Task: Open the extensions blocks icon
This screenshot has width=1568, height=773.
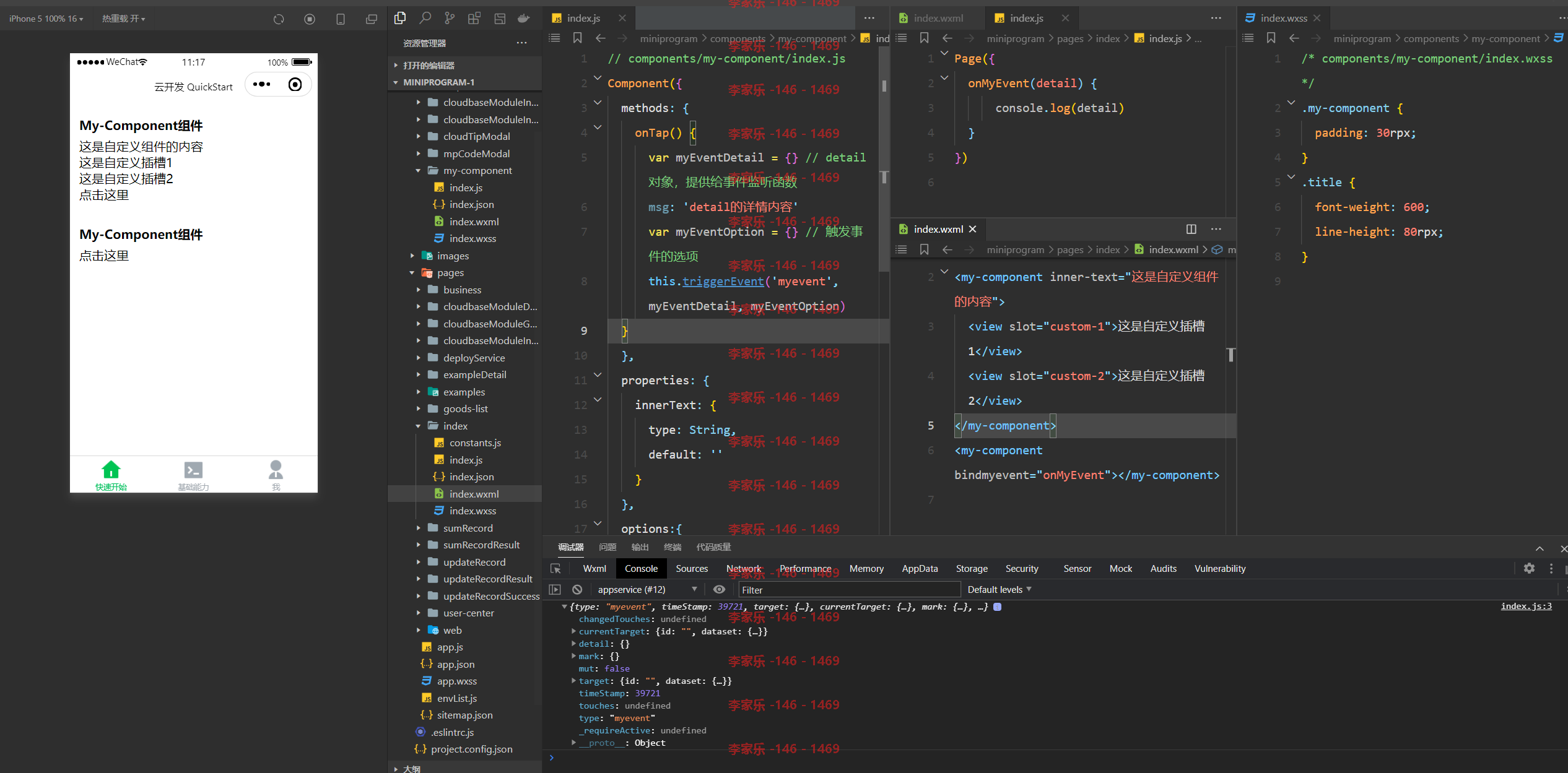Action: 474,19
